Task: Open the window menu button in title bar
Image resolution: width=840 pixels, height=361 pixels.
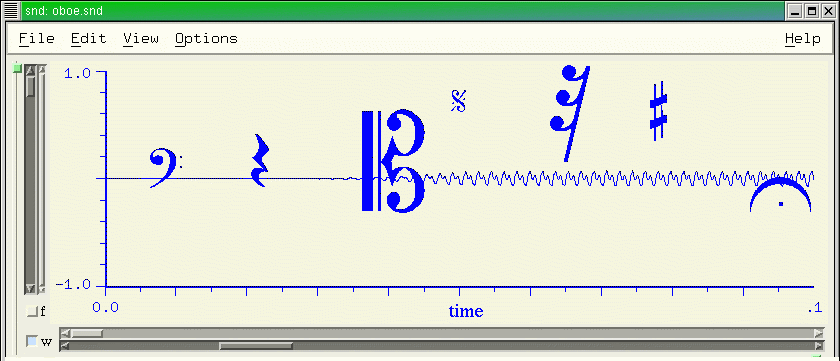Action: click(11, 10)
